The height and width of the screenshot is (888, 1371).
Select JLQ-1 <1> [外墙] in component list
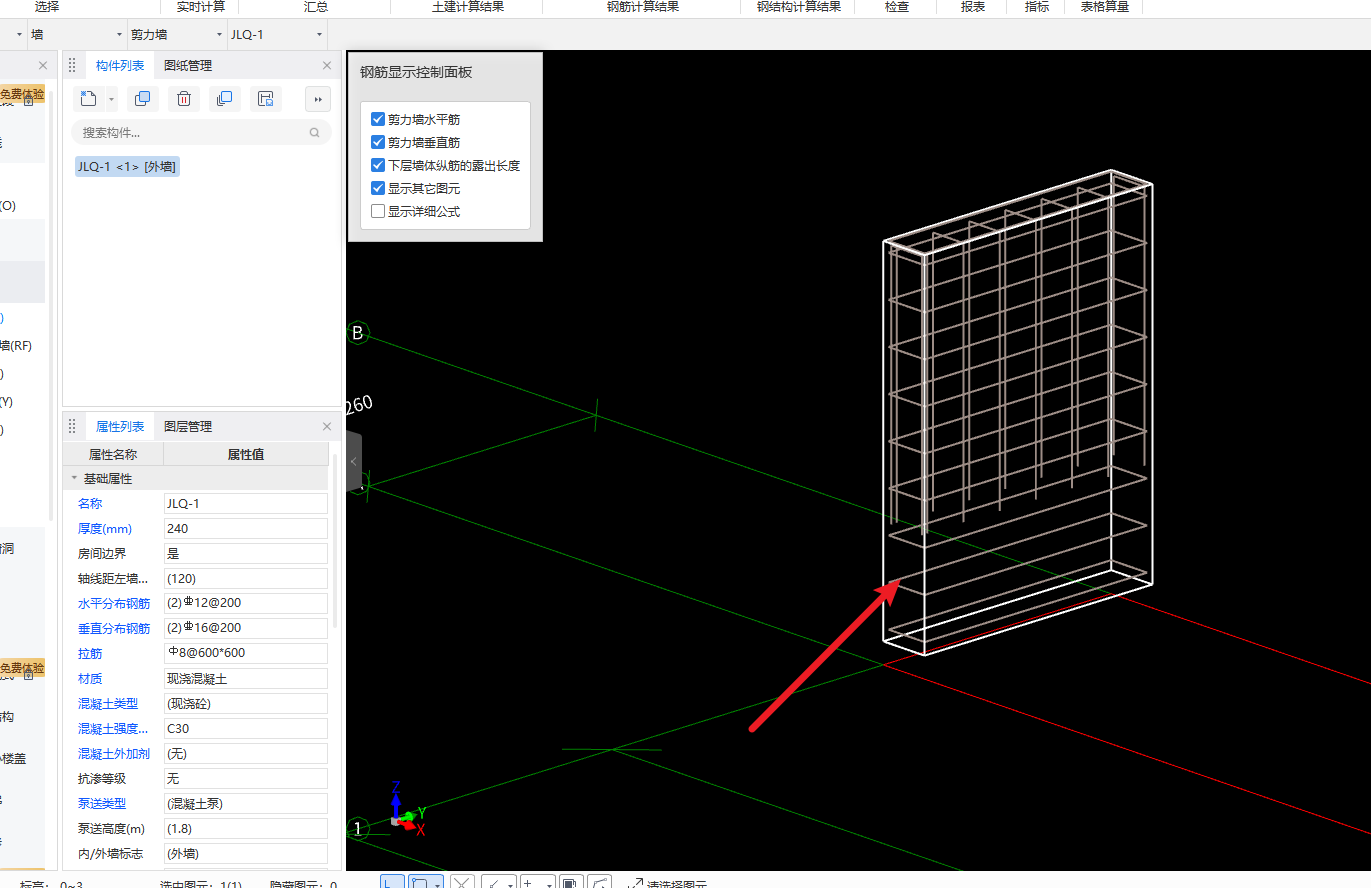point(127,167)
